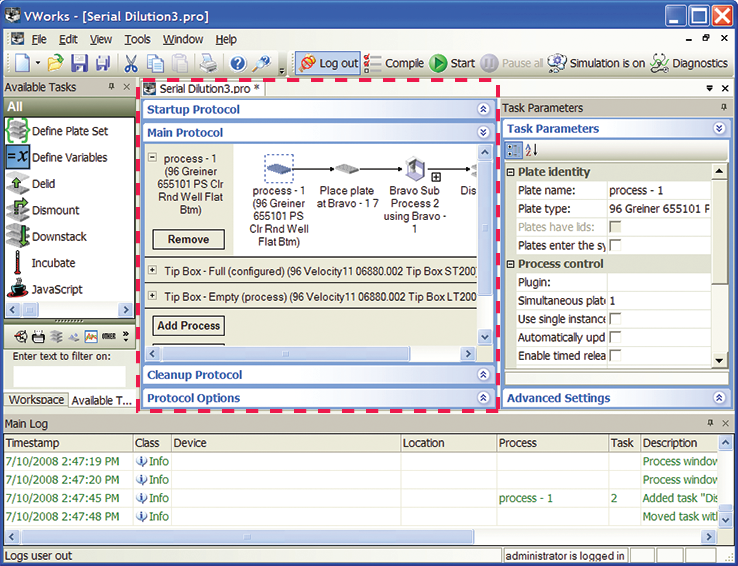Select the Downstack task icon
Viewport: 738px width, 566px height.
(17, 237)
